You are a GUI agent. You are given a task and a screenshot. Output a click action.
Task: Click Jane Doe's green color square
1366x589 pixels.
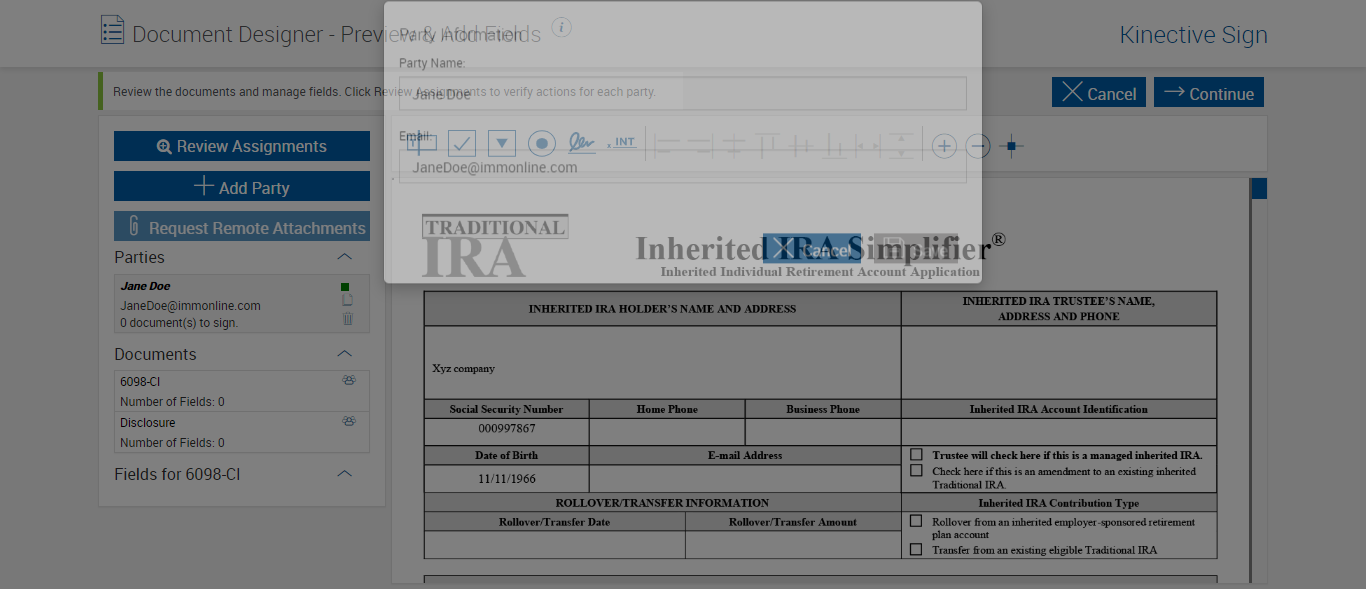coord(345,287)
